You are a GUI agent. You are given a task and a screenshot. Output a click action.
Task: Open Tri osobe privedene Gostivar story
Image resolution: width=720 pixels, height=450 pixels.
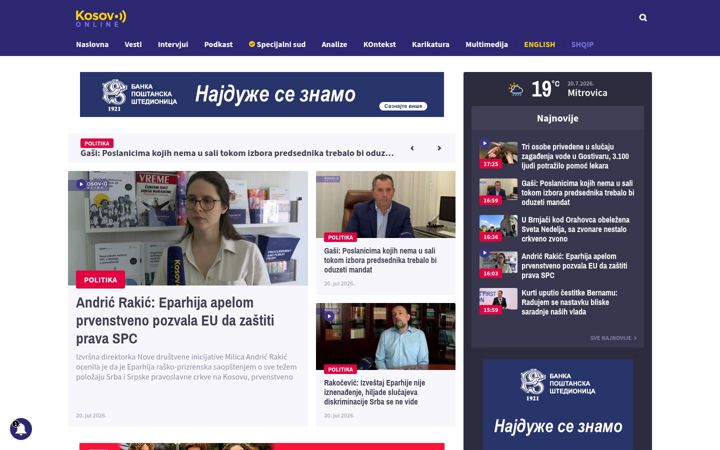pyautogui.click(x=575, y=156)
